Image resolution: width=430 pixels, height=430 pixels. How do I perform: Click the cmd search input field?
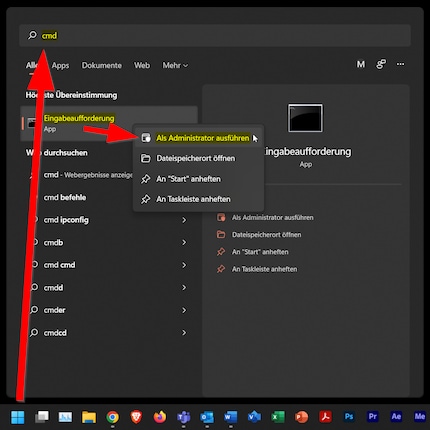point(215,35)
